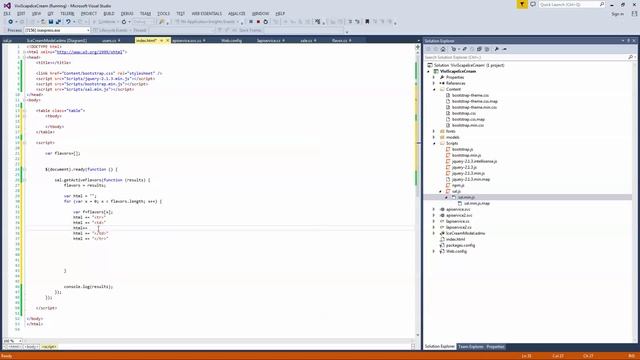Viewport: 640px width, 360px height.
Task: Open the editor tab overflow dropdown
Action: tap(418, 40)
